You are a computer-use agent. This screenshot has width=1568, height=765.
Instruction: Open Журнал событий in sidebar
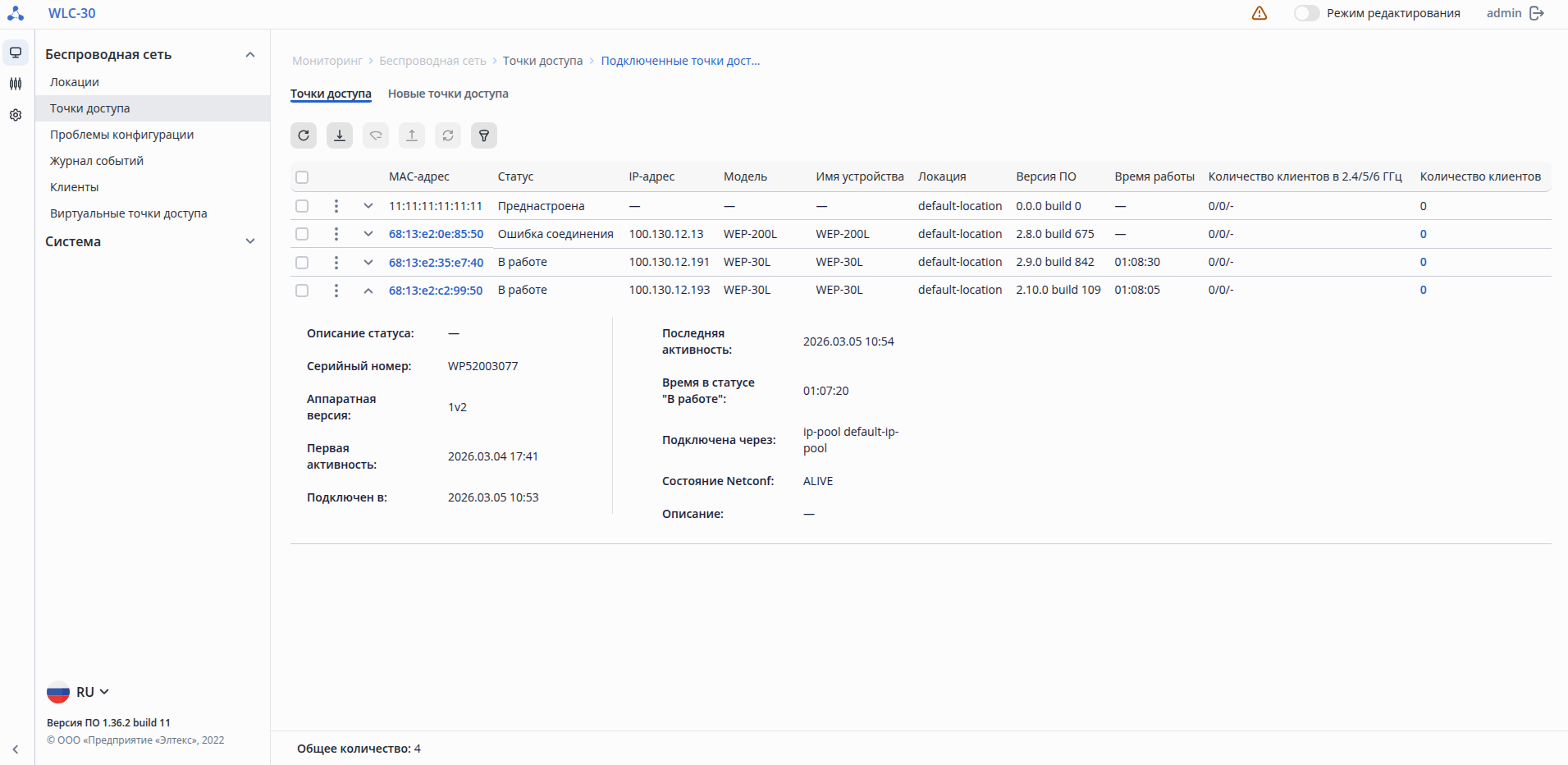97,161
